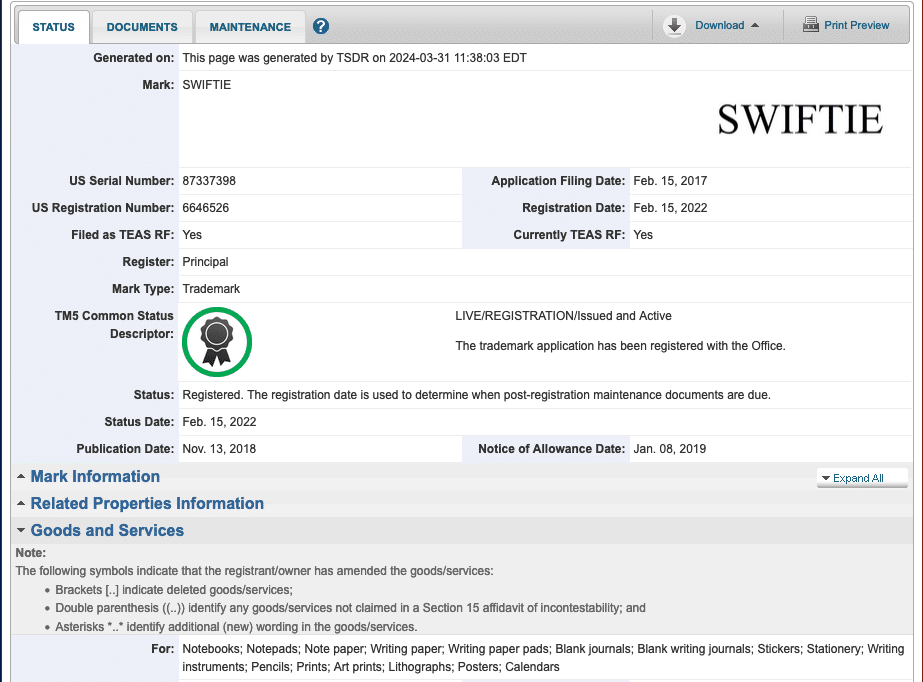
Task: Switch to the STATUS tab
Action: pyautogui.click(x=54, y=27)
